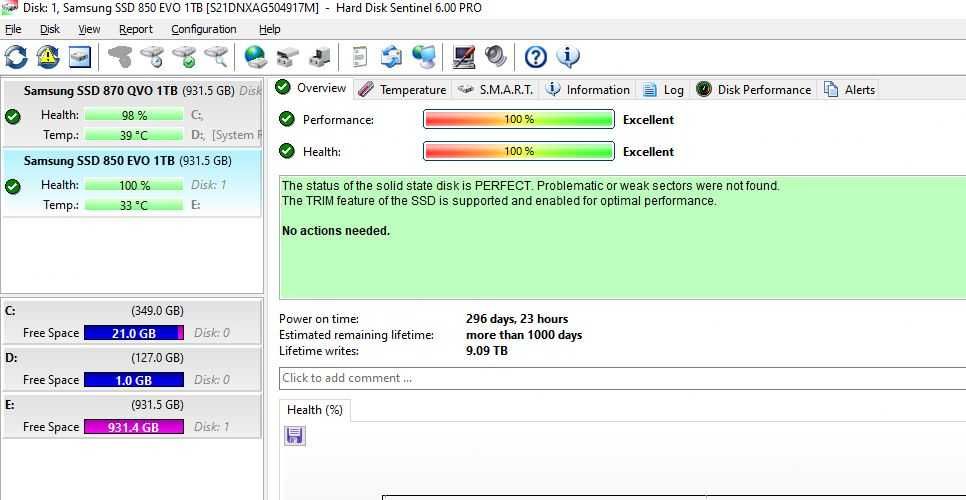Click the 100 % Health gradient bar
966x500 pixels.
tap(519, 151)
